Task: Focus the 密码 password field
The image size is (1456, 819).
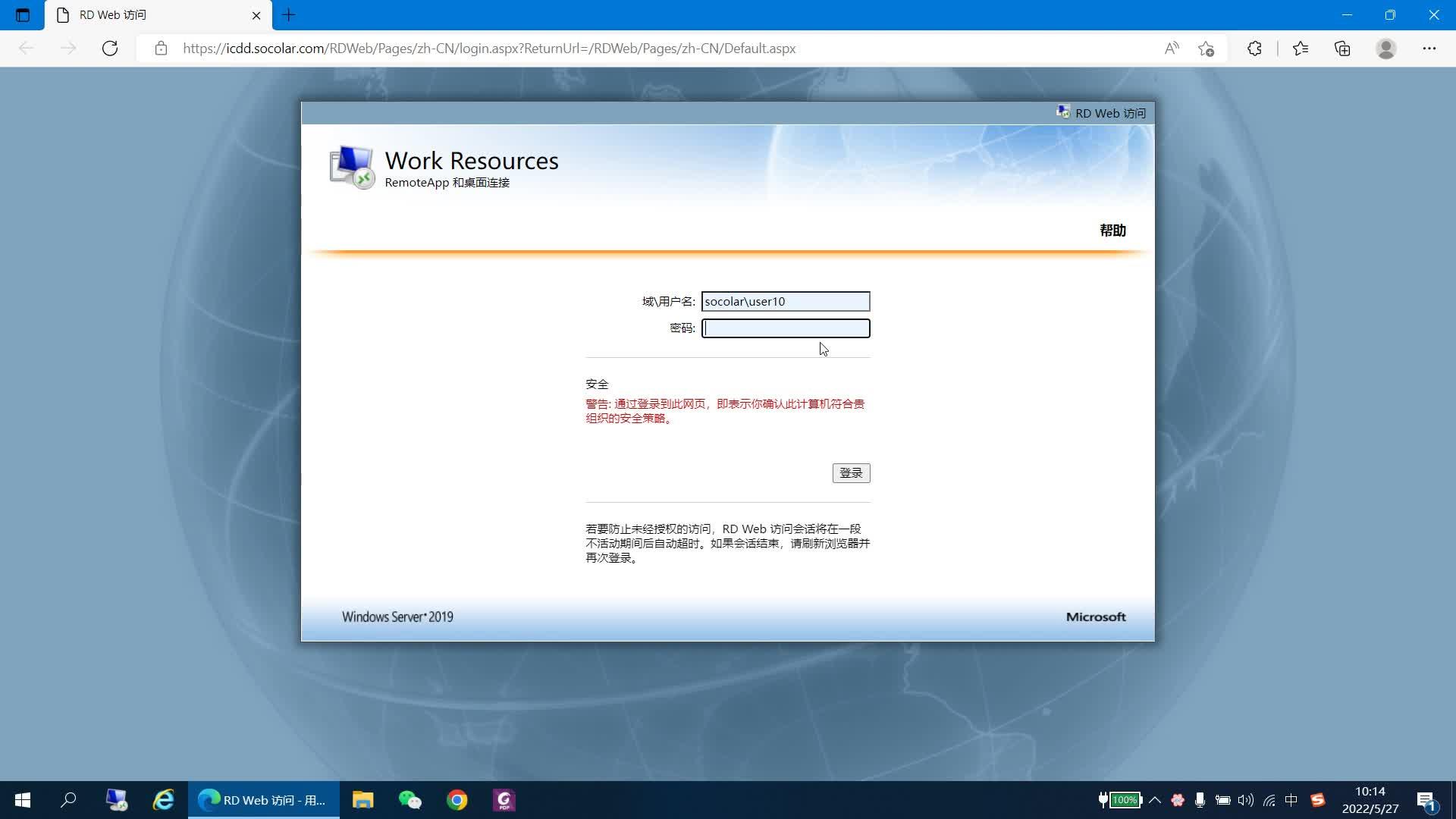Action: pos(786,328)
